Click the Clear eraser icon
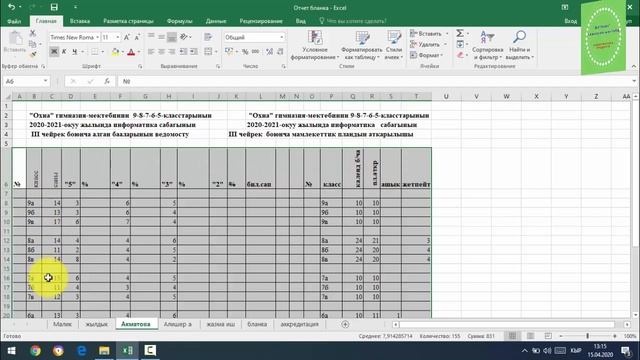The height and width of the screenshot is (360, 640). point(460,55)
